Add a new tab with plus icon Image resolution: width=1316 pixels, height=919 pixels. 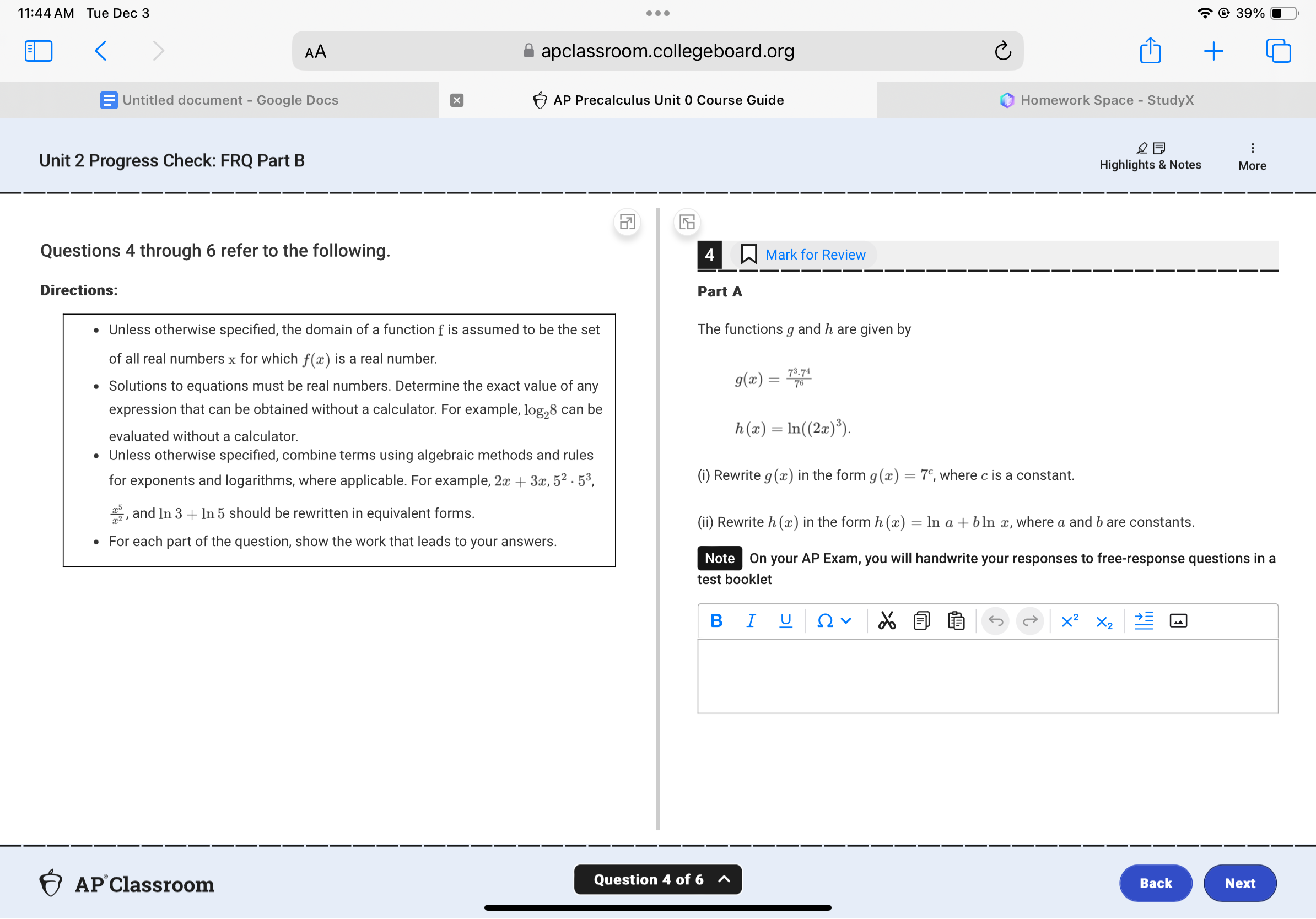tap(1213, 51)
